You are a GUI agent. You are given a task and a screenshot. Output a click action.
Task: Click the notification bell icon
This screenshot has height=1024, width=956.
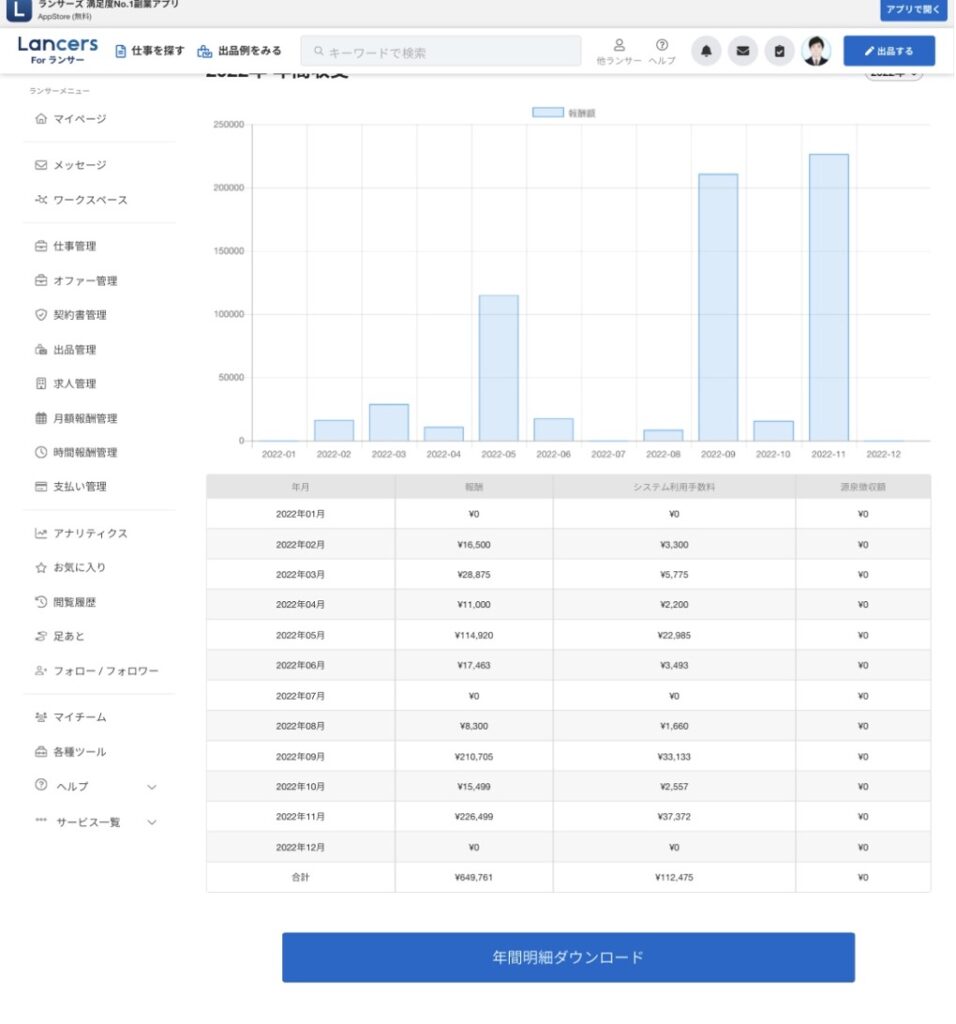706,51
